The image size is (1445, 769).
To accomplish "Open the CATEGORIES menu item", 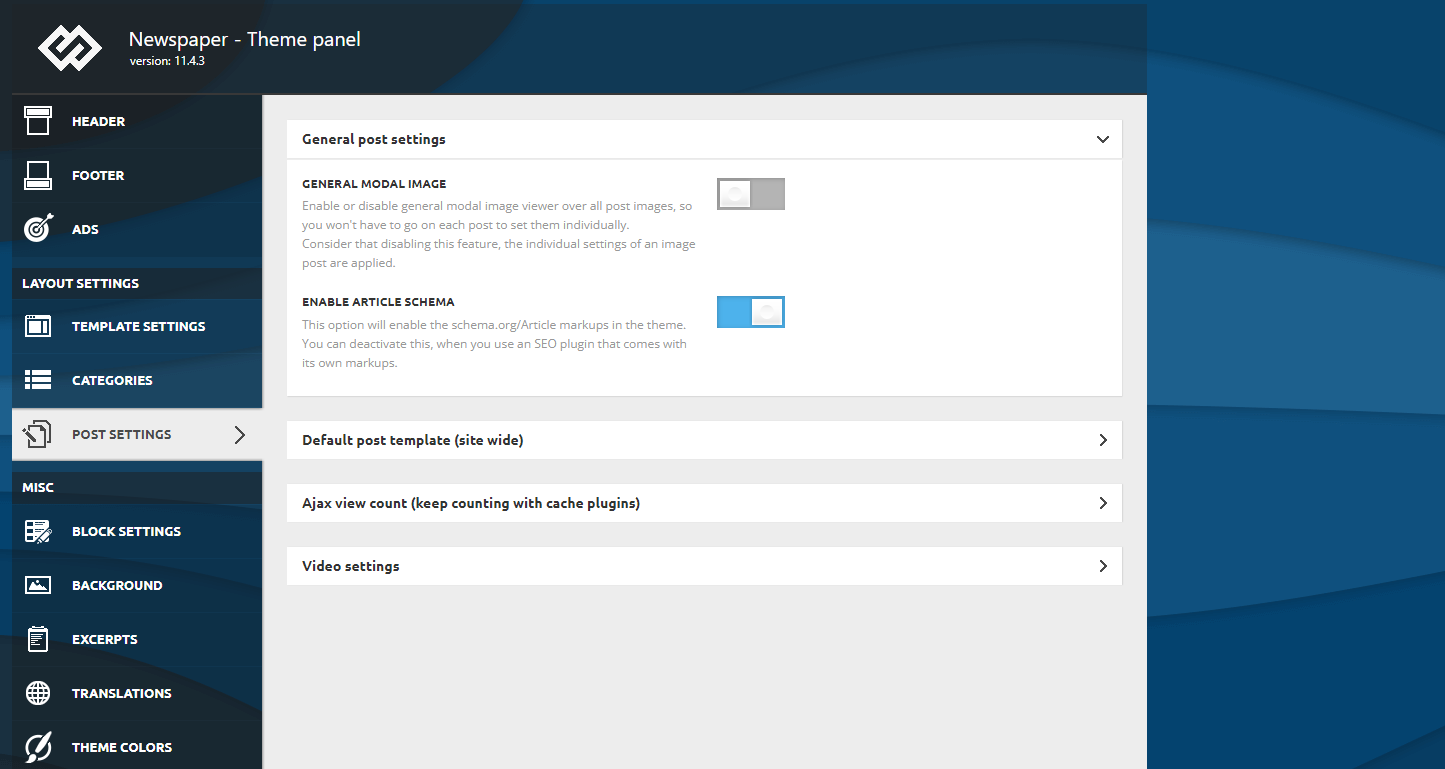I will coord(137,380).
